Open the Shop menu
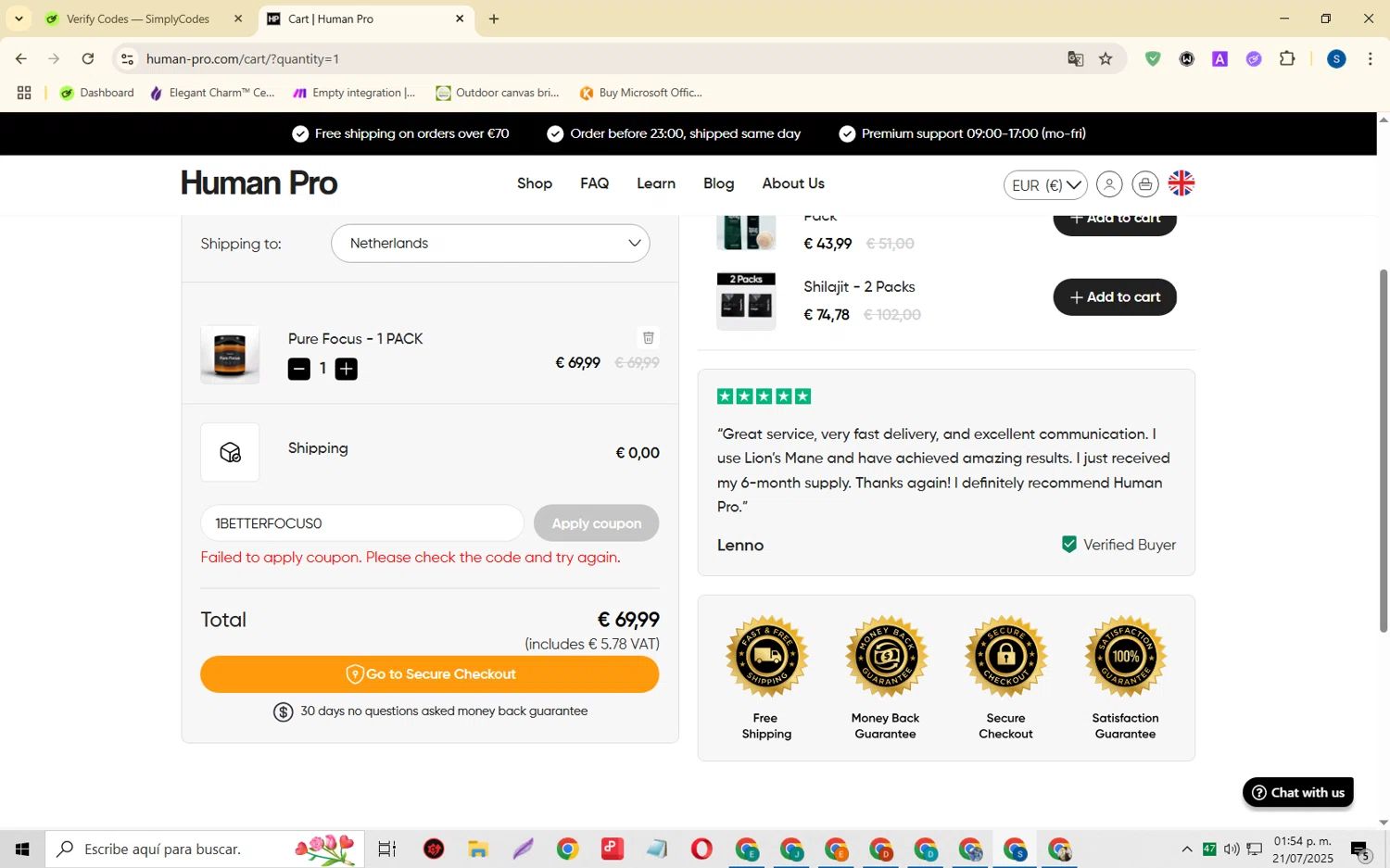This screenshot has width=1390, height=868. [x=535, y=183]
